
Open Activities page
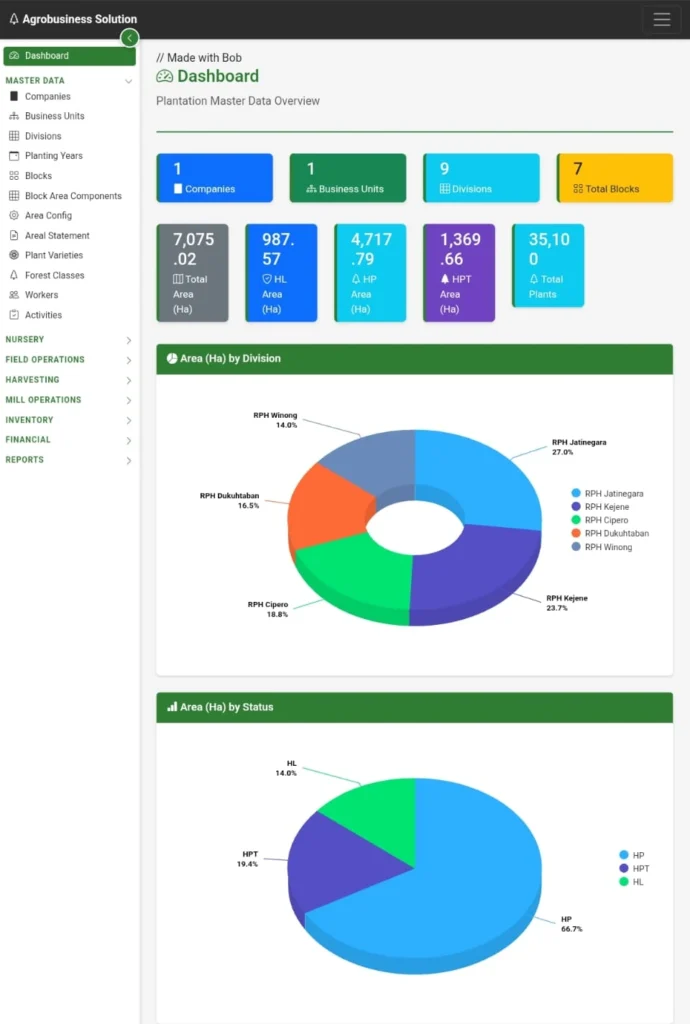tap(43, 314)
